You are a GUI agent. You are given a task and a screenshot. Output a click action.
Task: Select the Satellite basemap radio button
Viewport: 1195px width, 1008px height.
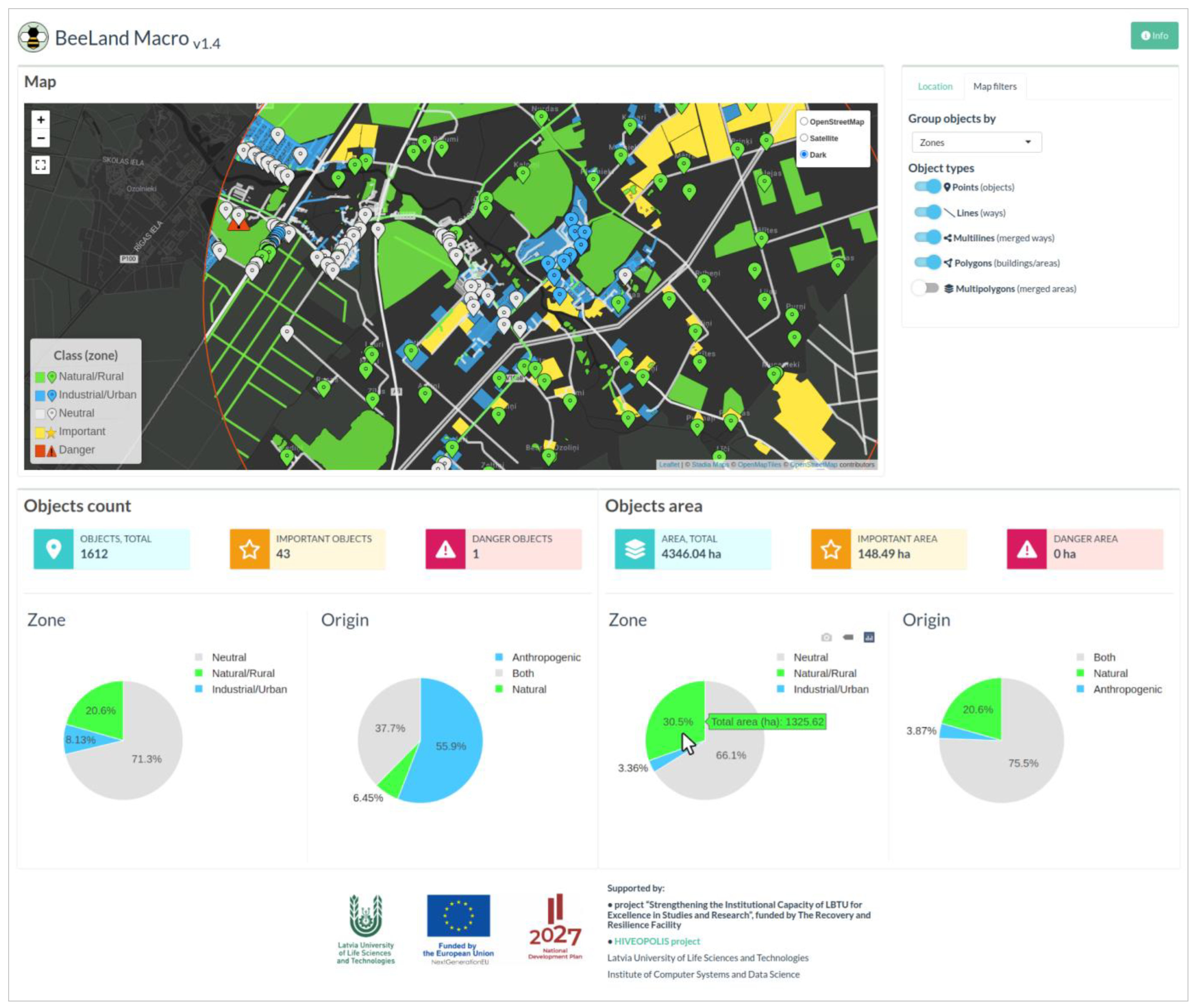point(804,138)
